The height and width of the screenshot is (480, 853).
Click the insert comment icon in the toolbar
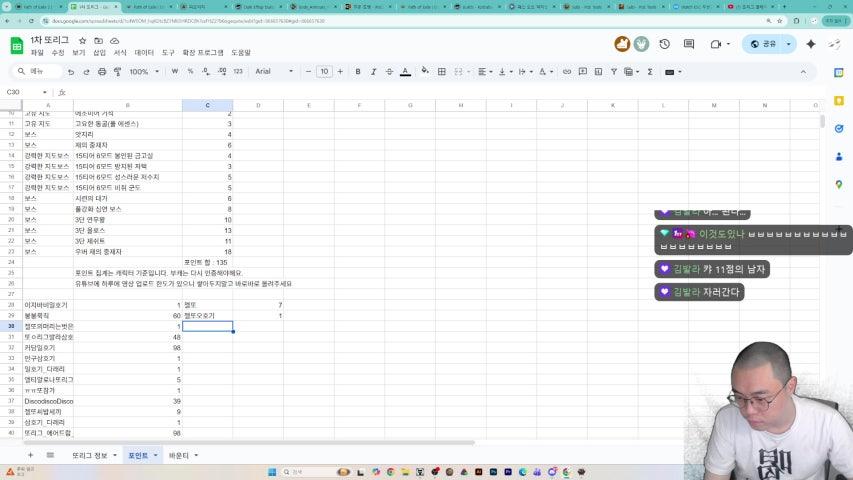coord(583,72)
